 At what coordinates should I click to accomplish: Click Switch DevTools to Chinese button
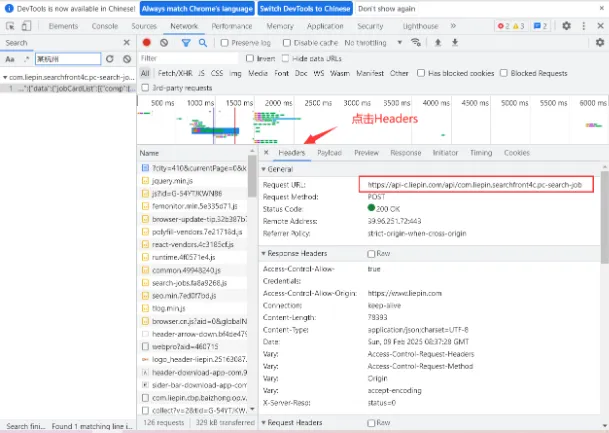(x=305, y=9)
